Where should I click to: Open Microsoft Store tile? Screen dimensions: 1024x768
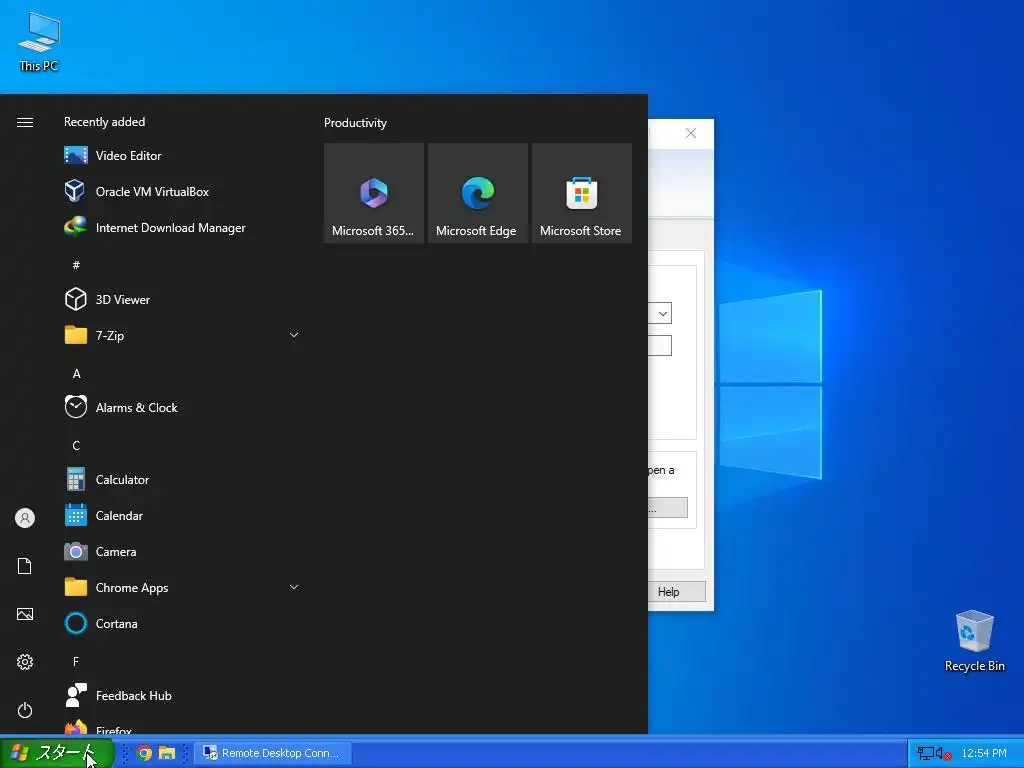(581, 193)
